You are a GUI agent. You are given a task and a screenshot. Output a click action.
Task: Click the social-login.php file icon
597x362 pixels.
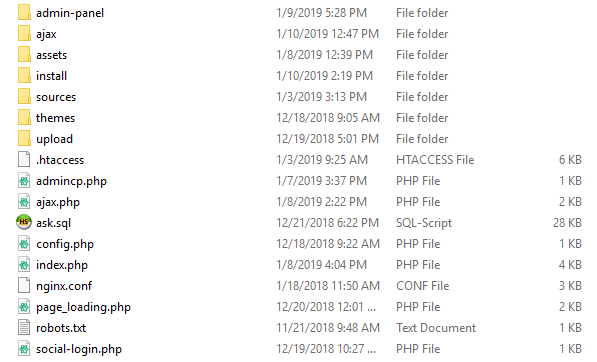pos(24,349)
